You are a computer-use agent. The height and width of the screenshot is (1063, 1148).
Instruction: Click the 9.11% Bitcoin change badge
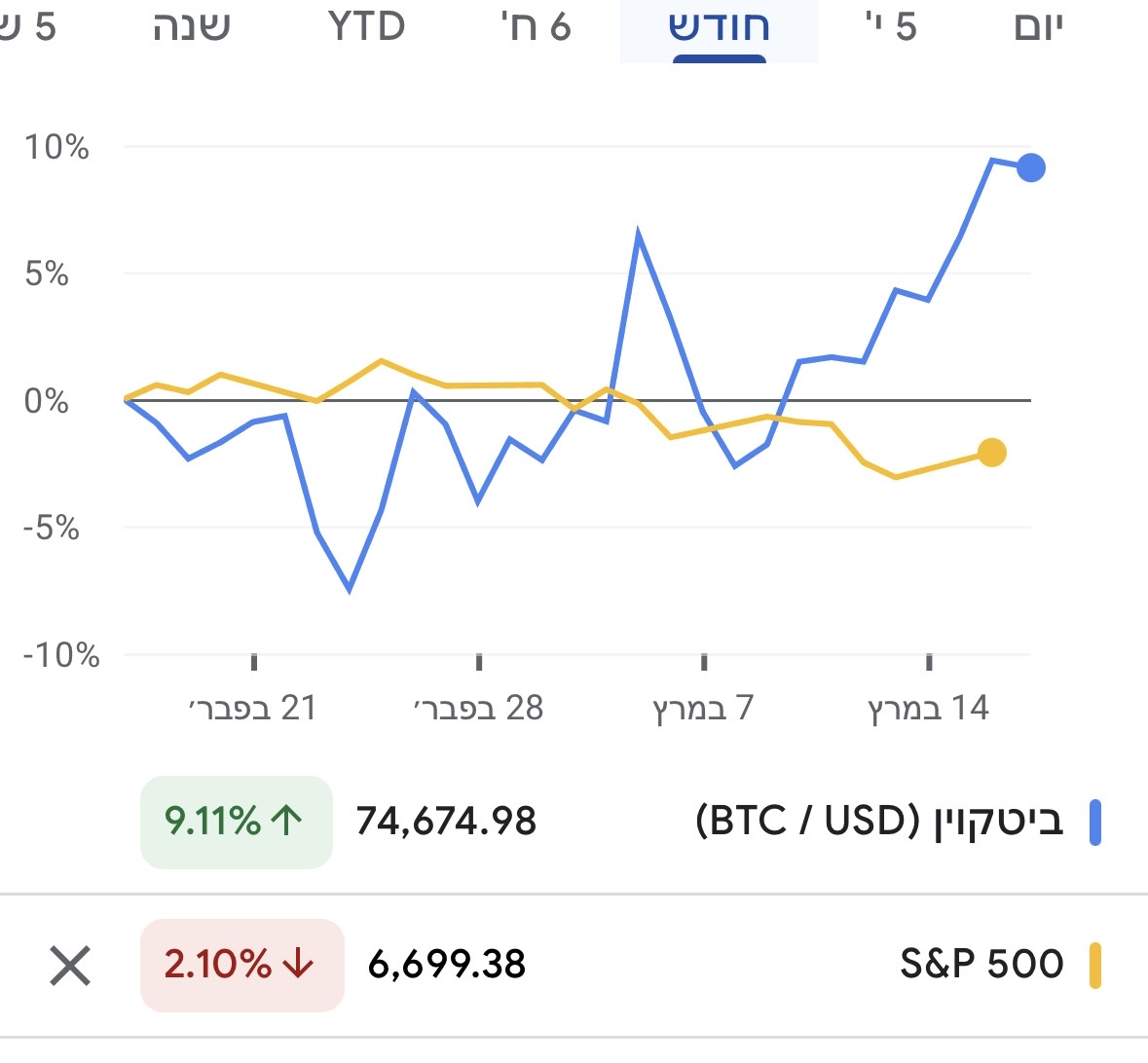(237, 822)
